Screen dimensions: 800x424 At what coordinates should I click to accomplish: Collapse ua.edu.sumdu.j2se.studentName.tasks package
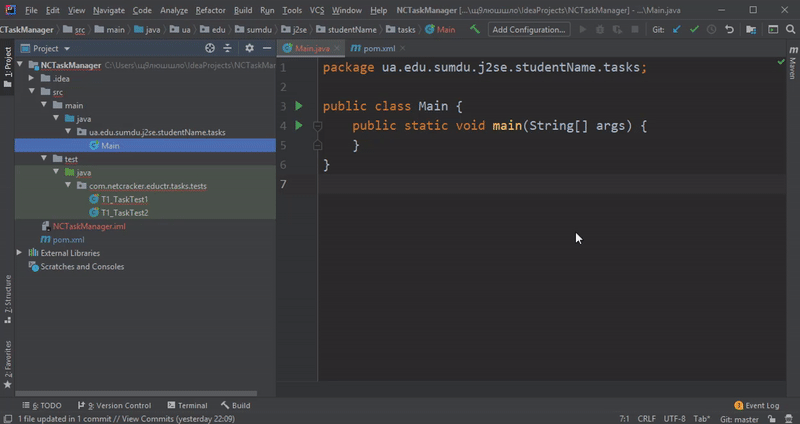tap(68, 132)
